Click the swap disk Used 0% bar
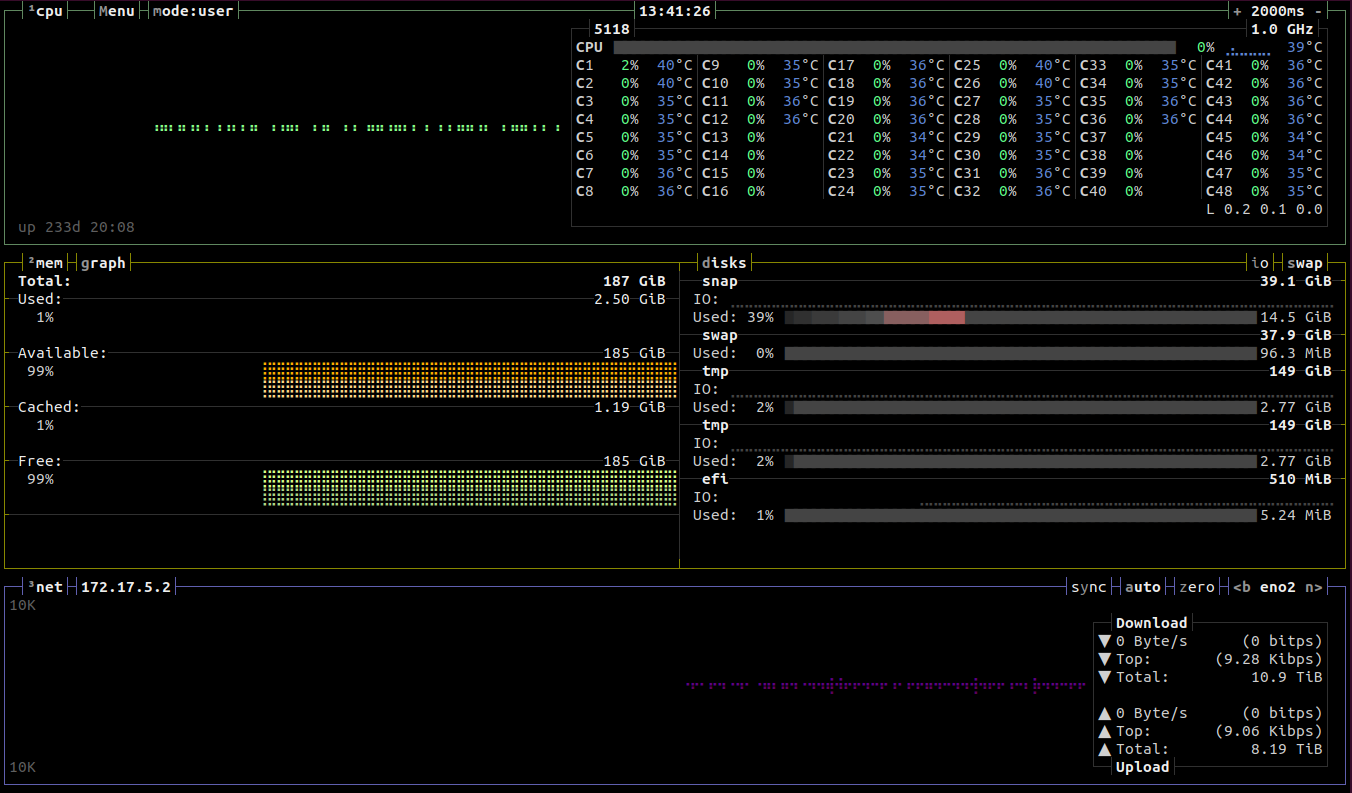Viewport: 1352px width, 793px height. click(x=1020, y=353)
